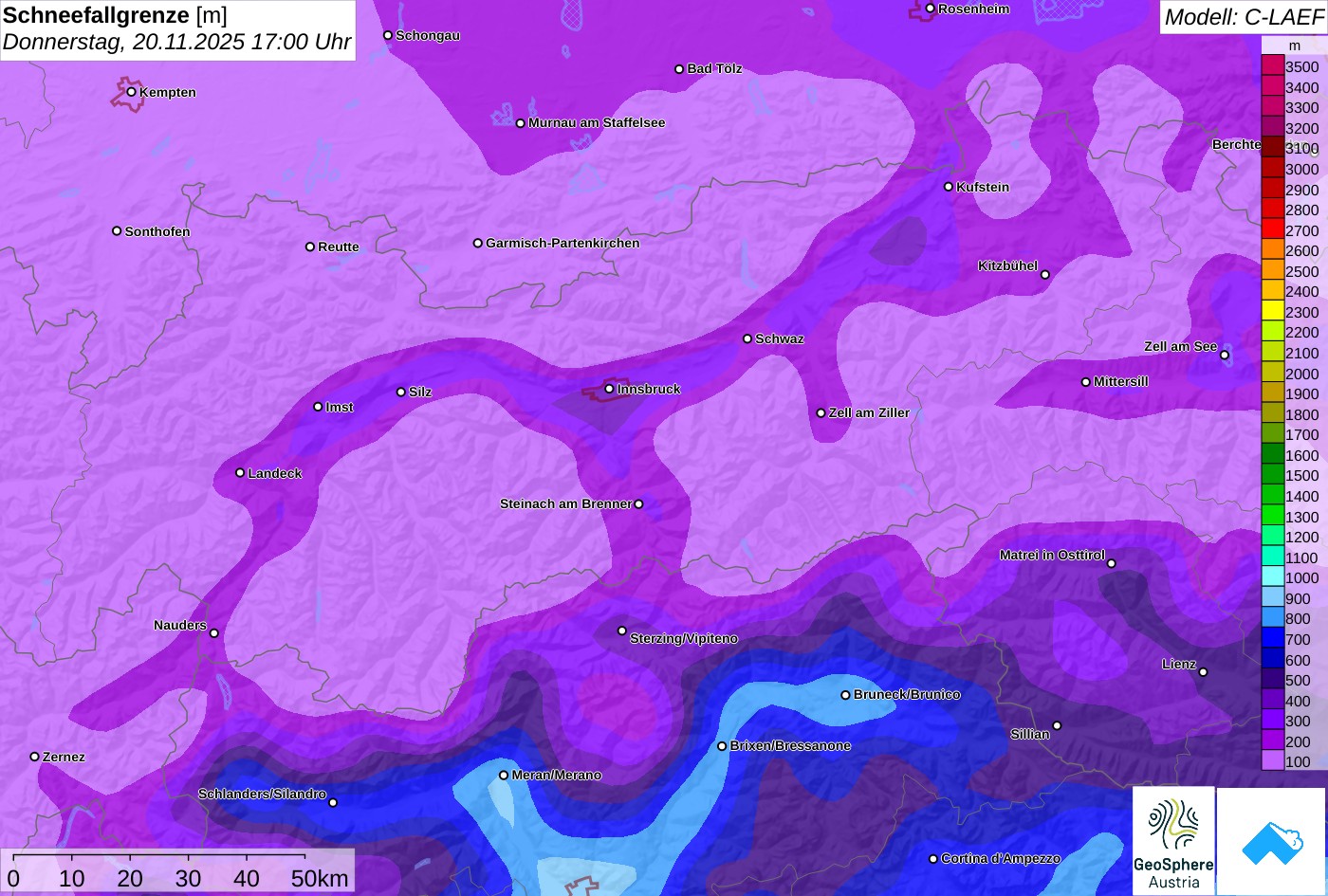Click the date Donnerstag, 20.11.2025 17:00 Uhr
This screenshot has width=1328, height=896.
[x=177, y=42]
